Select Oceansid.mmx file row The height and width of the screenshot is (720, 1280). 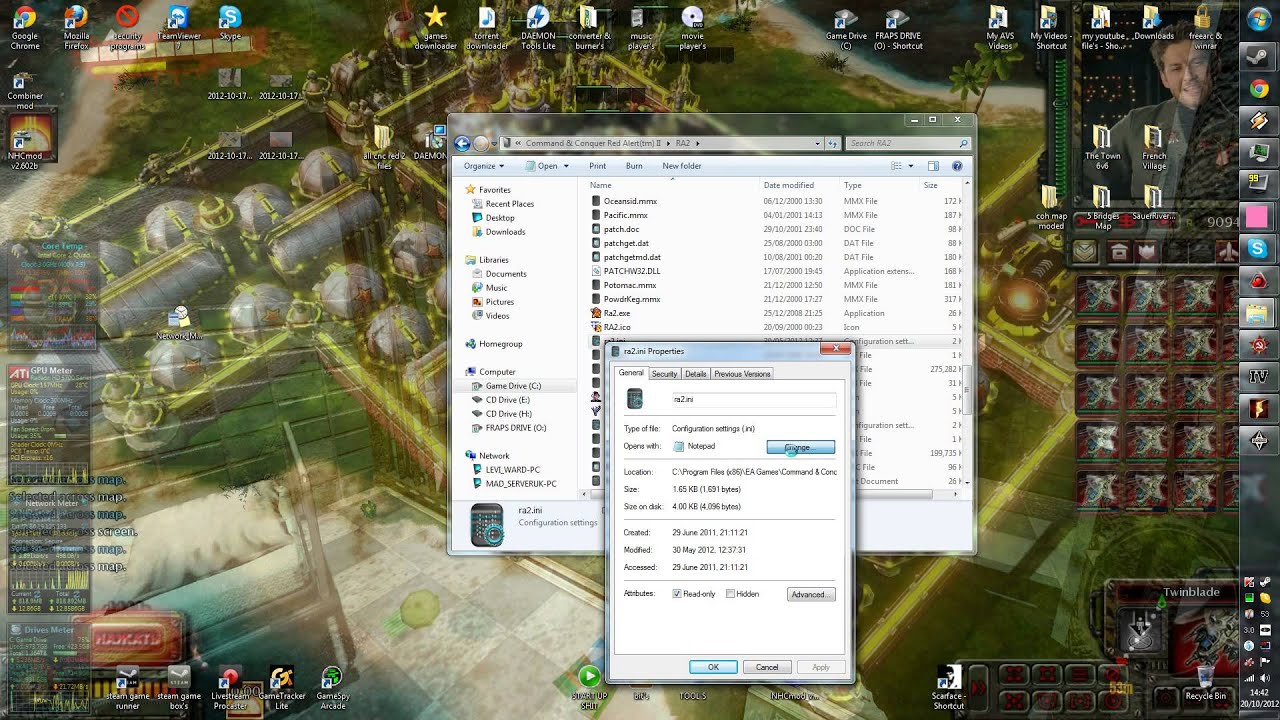(776, 201)
